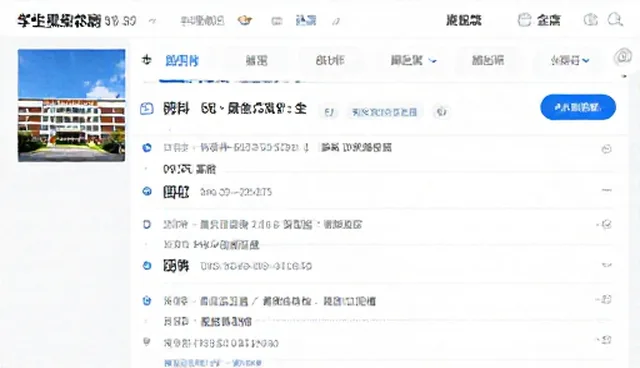Click the checkmark icon ending the third list row
The height and width of the screenshot is (368, 640).
607,224
